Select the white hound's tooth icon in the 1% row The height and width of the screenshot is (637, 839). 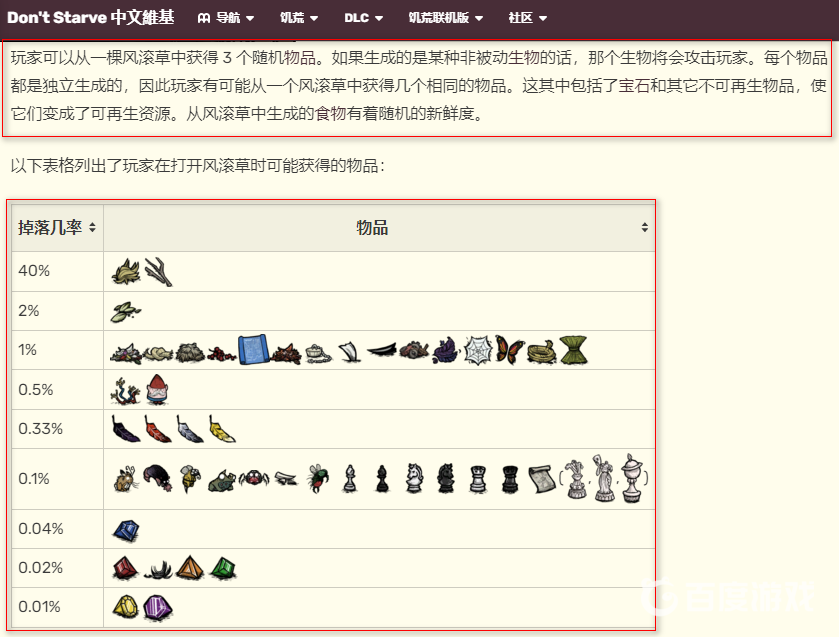(349, 352)
